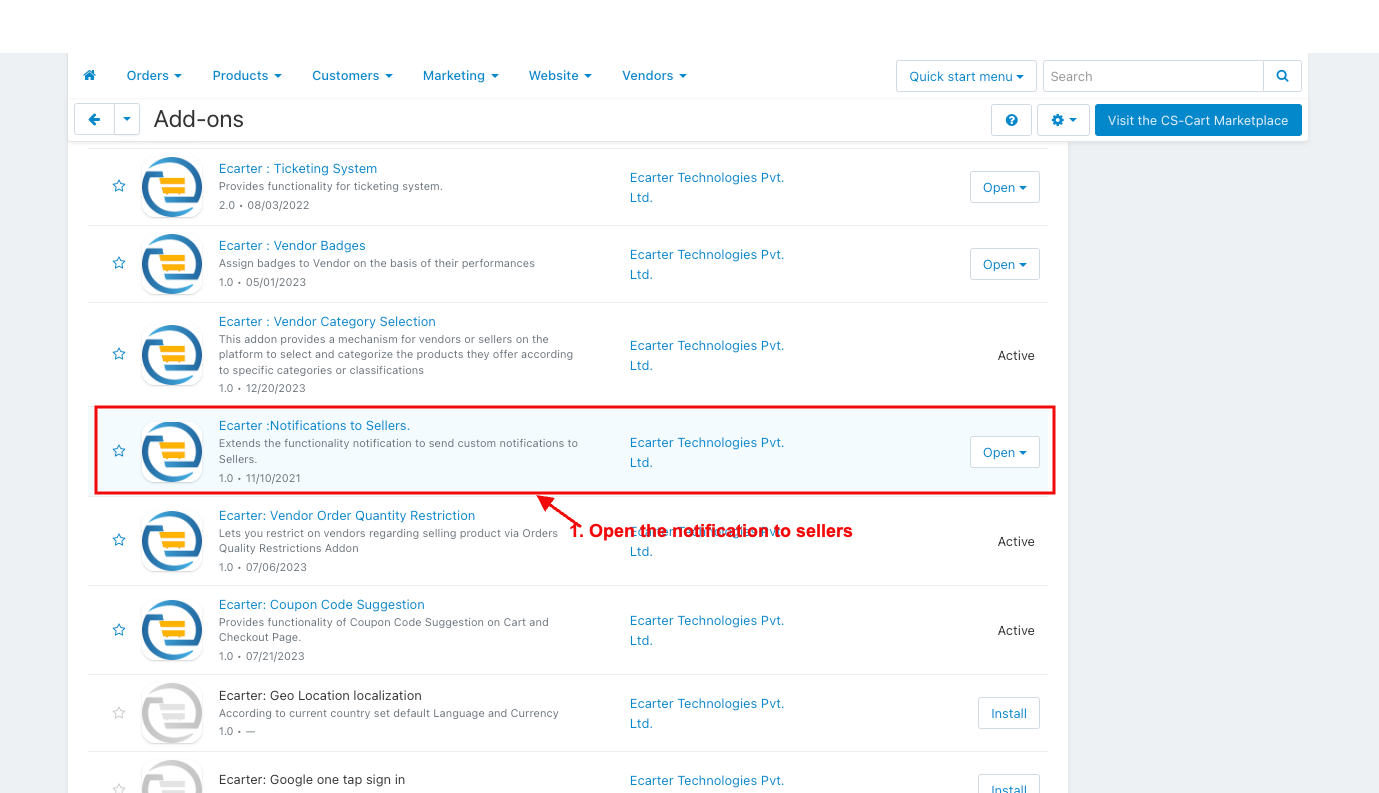The width and height of the screenshot is (1379, 793).
Task: Click Ecarter: Google one tap sign in title
Action: click(312, 779)
